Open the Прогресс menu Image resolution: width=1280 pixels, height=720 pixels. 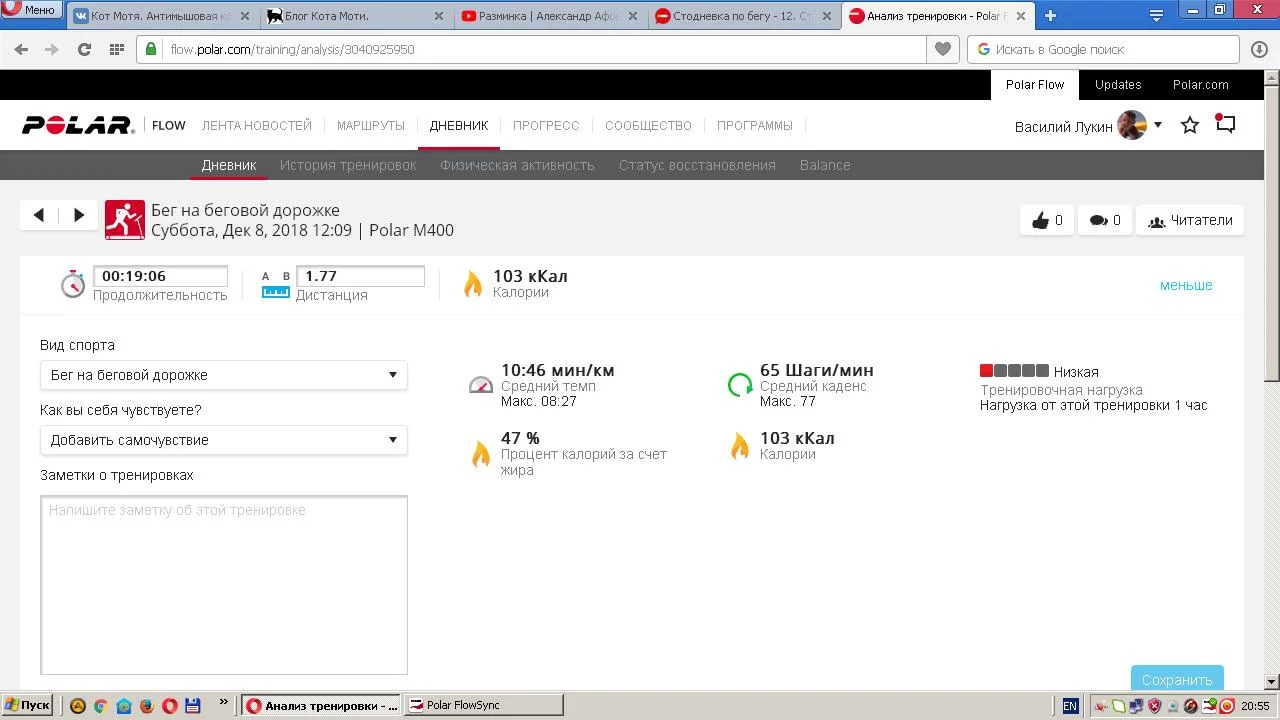pyautogui.click(x=546, y=125)
